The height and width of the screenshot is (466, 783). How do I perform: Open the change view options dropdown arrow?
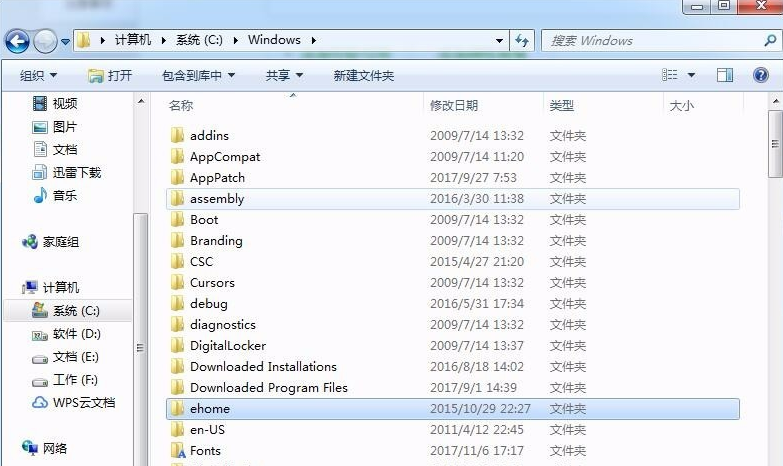(x=690, y=76)
